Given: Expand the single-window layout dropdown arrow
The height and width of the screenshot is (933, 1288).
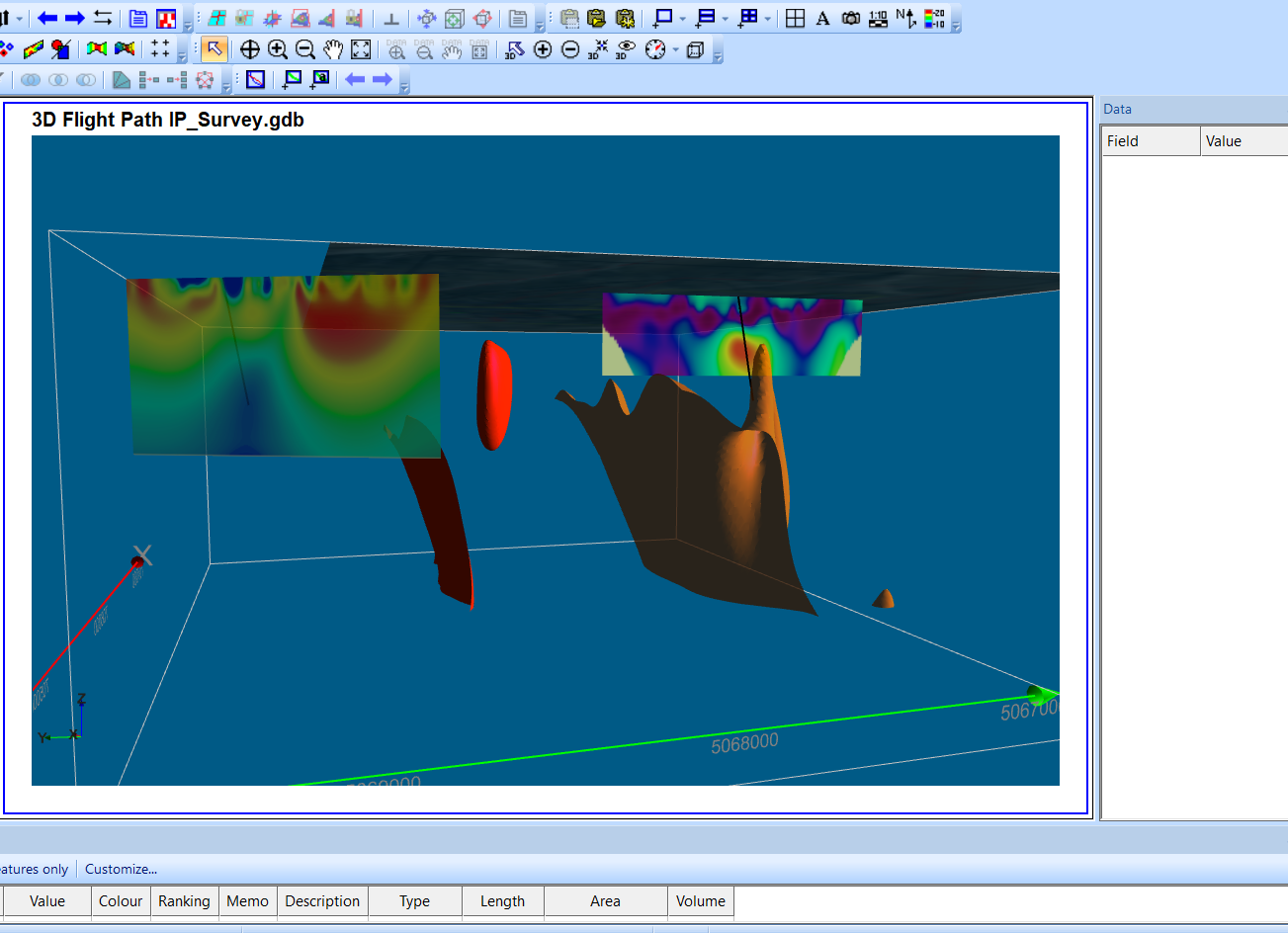Looking at the screenshot, I should (683, 19).
